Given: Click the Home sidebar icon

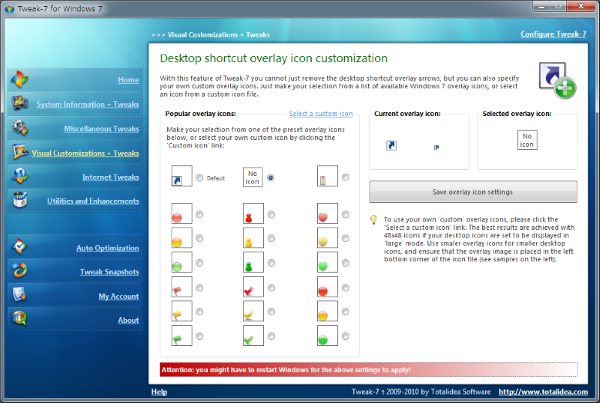Looking at the screenshot, I should (19, 79).
